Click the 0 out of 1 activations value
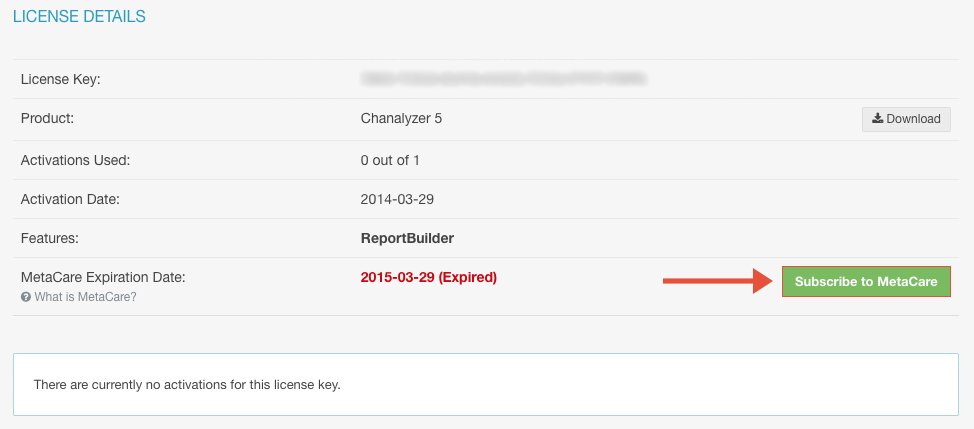 (x=390, y=160)
